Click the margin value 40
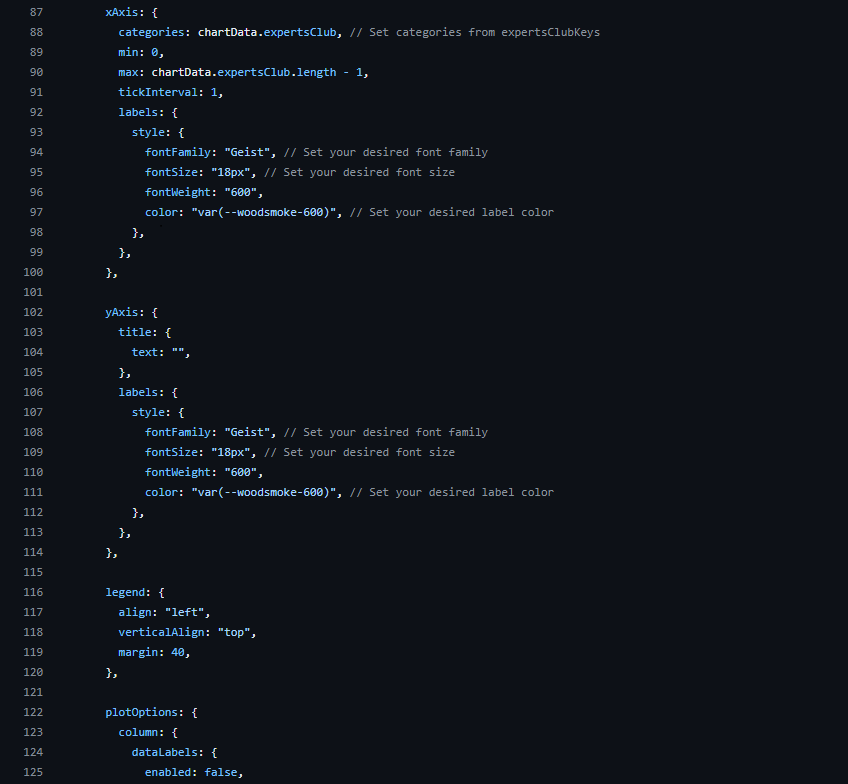The width and height of the screenshot is (848, 784). (177, 652)
